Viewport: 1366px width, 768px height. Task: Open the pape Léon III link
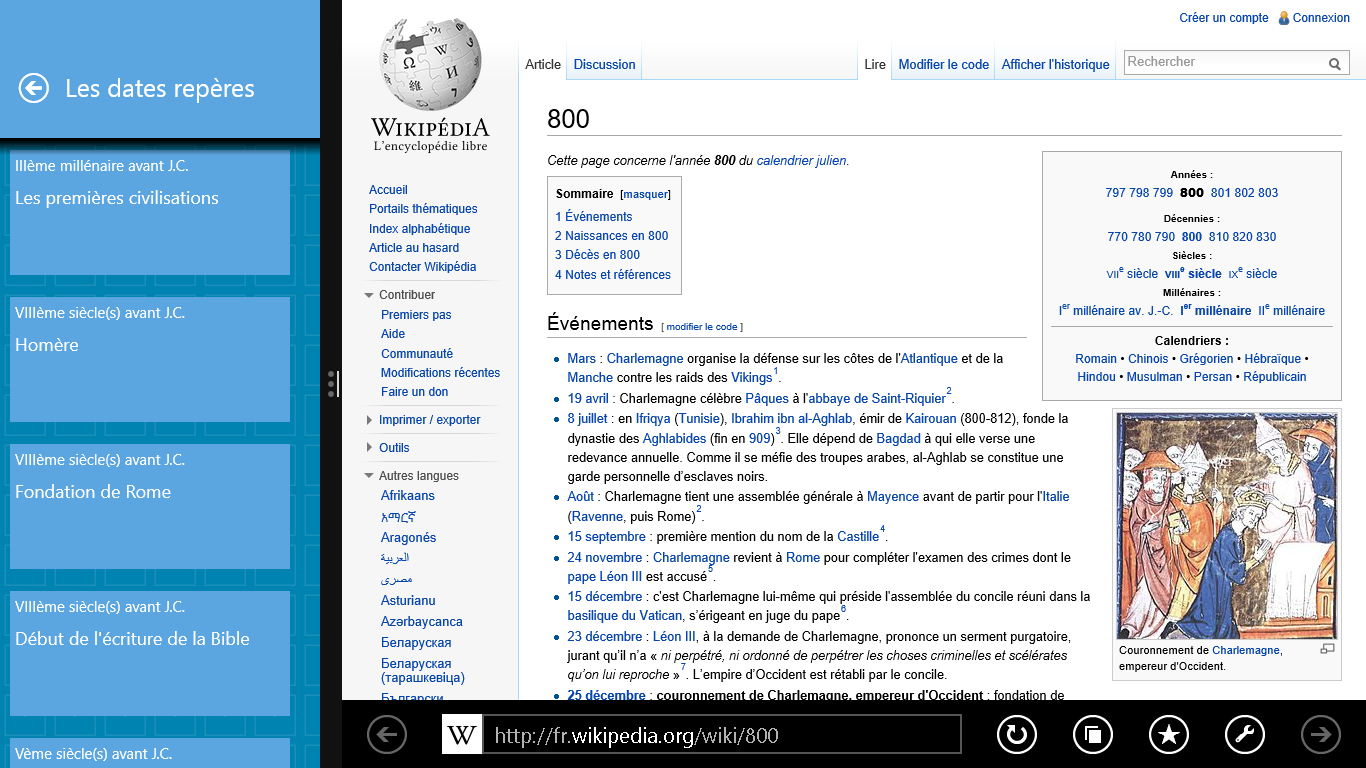click(605, 577)
